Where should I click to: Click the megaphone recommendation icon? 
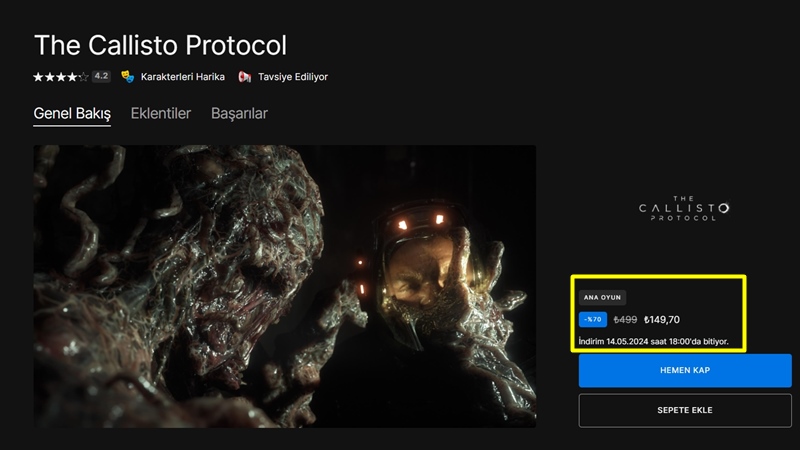tap(245, 77)
